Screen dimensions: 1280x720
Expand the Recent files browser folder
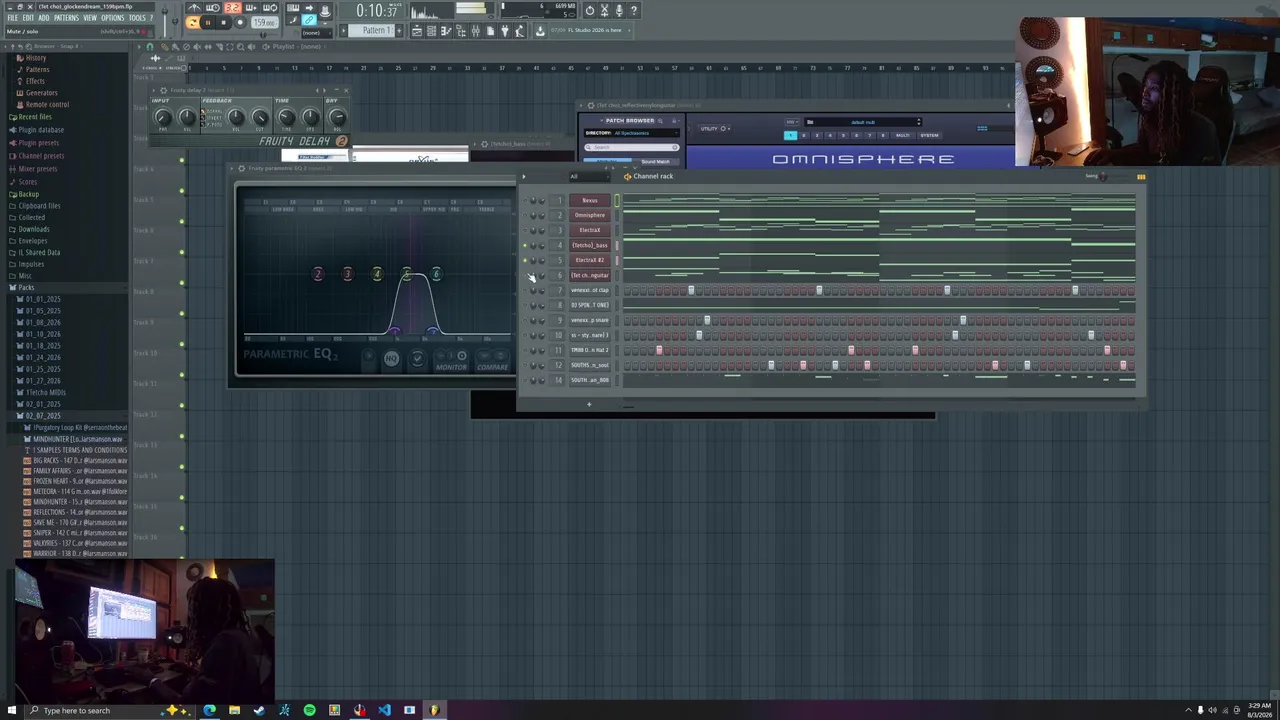[35, 117]
